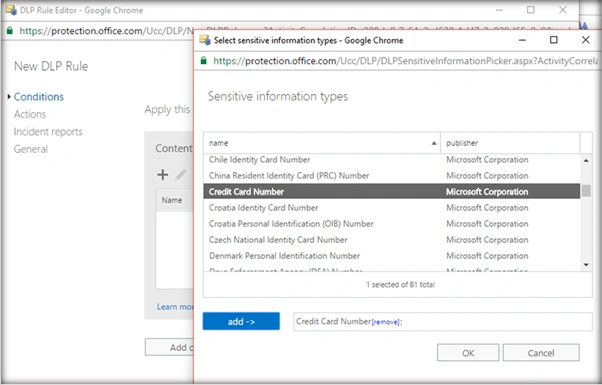Screen dimensions: 602x385
Task: Select Croatia Identity Card Number row
Action: (392, 208)
